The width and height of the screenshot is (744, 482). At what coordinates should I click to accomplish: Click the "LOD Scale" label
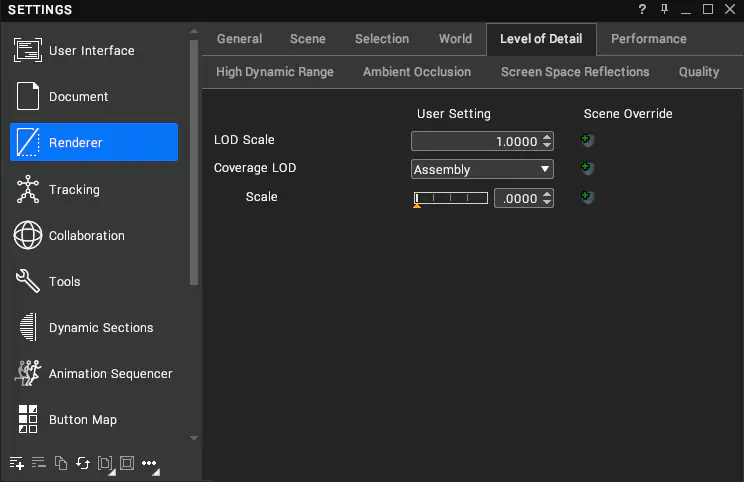pyautogui.click(x=244, y=140)
